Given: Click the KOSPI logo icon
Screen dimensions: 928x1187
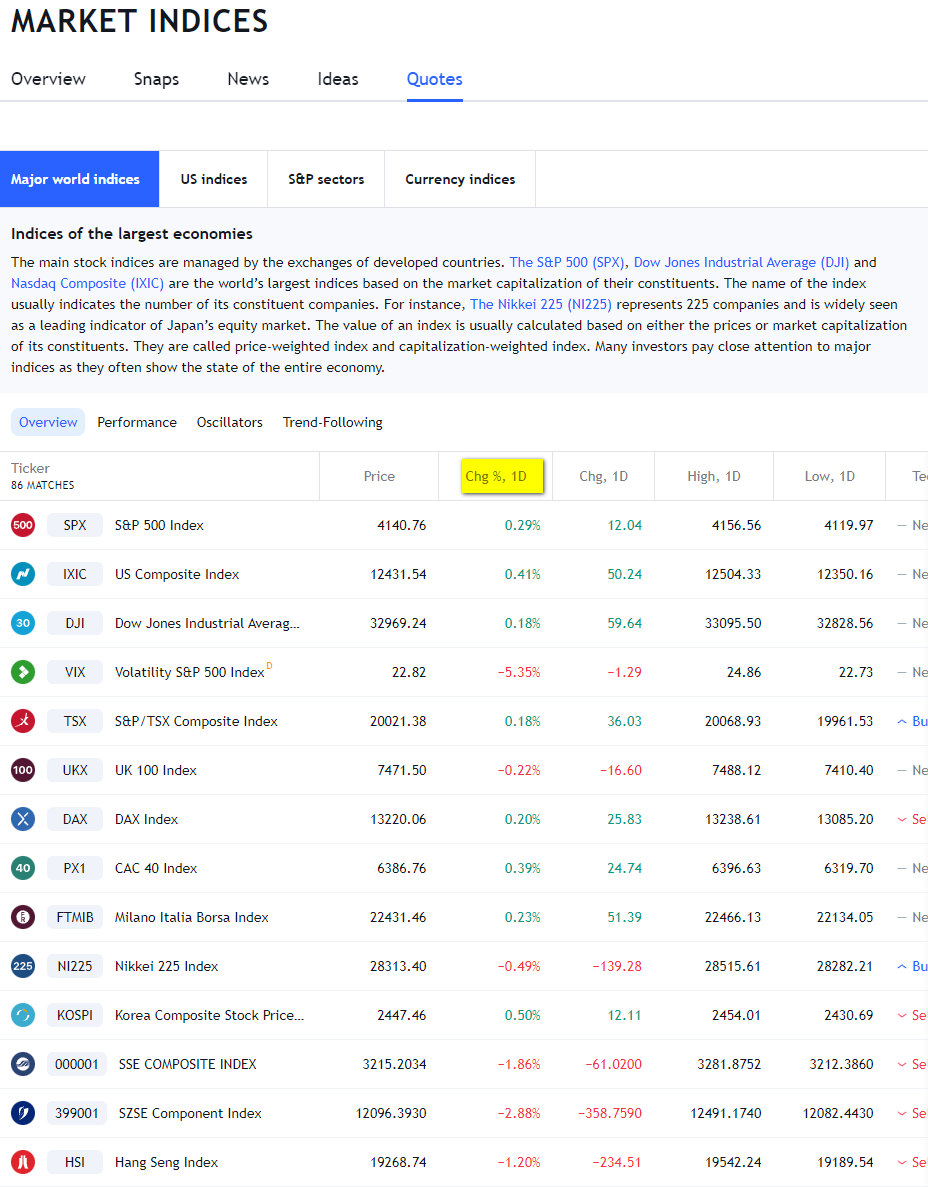Looking at the screenshot, I should pyautogui.click(x=23, y=1015).
